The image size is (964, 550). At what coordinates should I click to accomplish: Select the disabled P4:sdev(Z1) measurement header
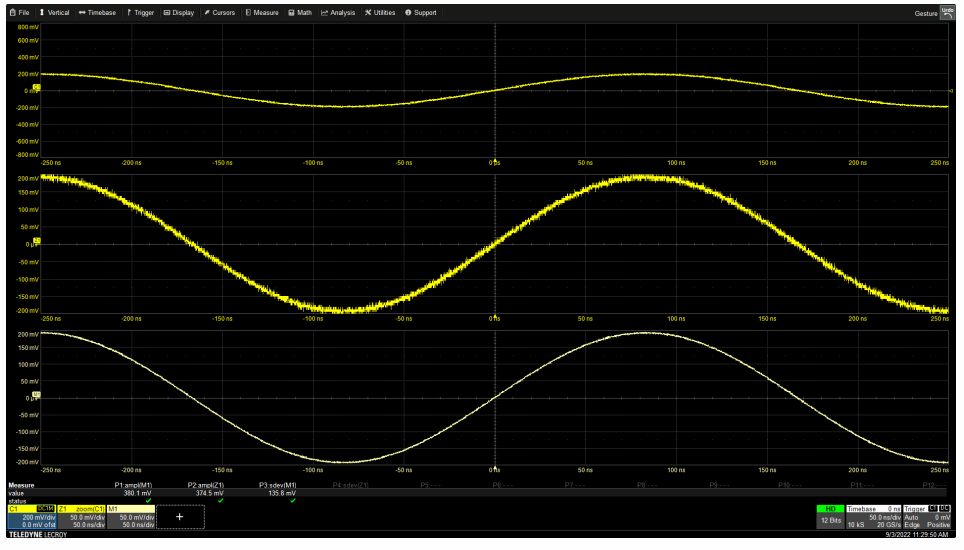(350, 485)
